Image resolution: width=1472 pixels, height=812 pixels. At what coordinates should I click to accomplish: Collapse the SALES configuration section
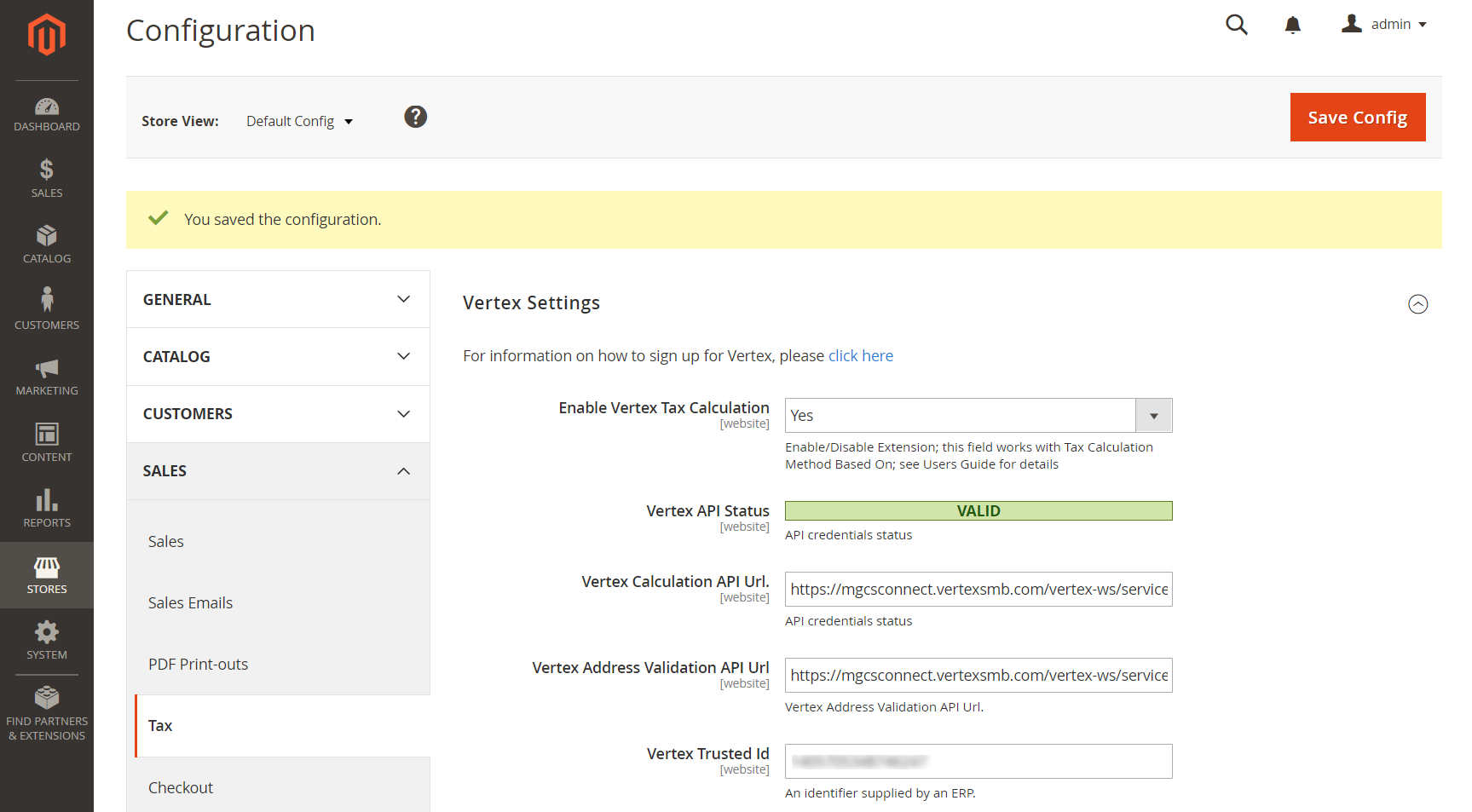click(278, 471)
